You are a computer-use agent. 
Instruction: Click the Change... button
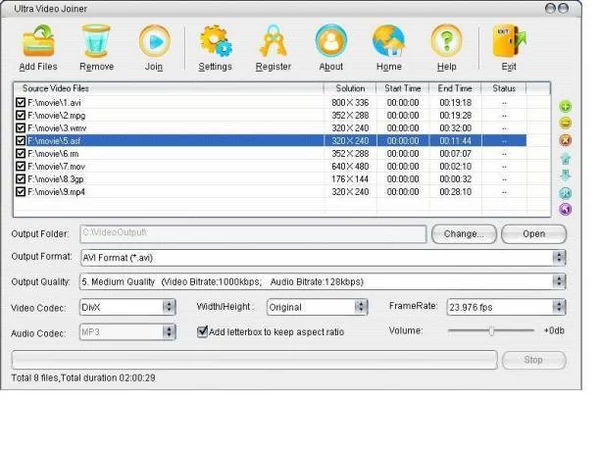[464, 234]
